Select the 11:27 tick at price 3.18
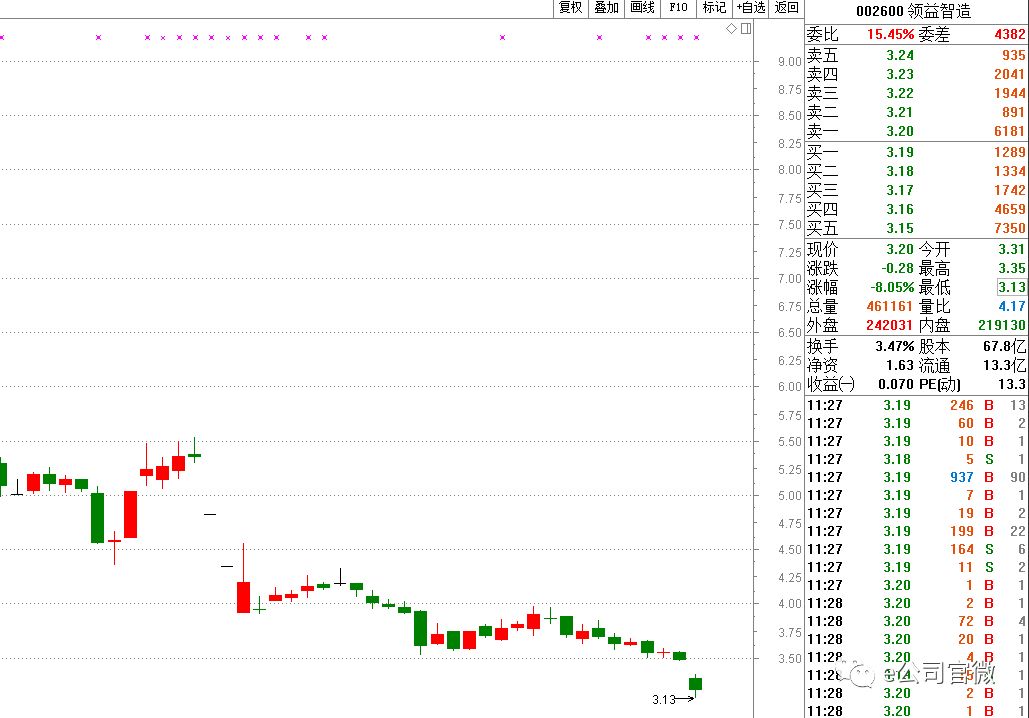 pos(916,459)
